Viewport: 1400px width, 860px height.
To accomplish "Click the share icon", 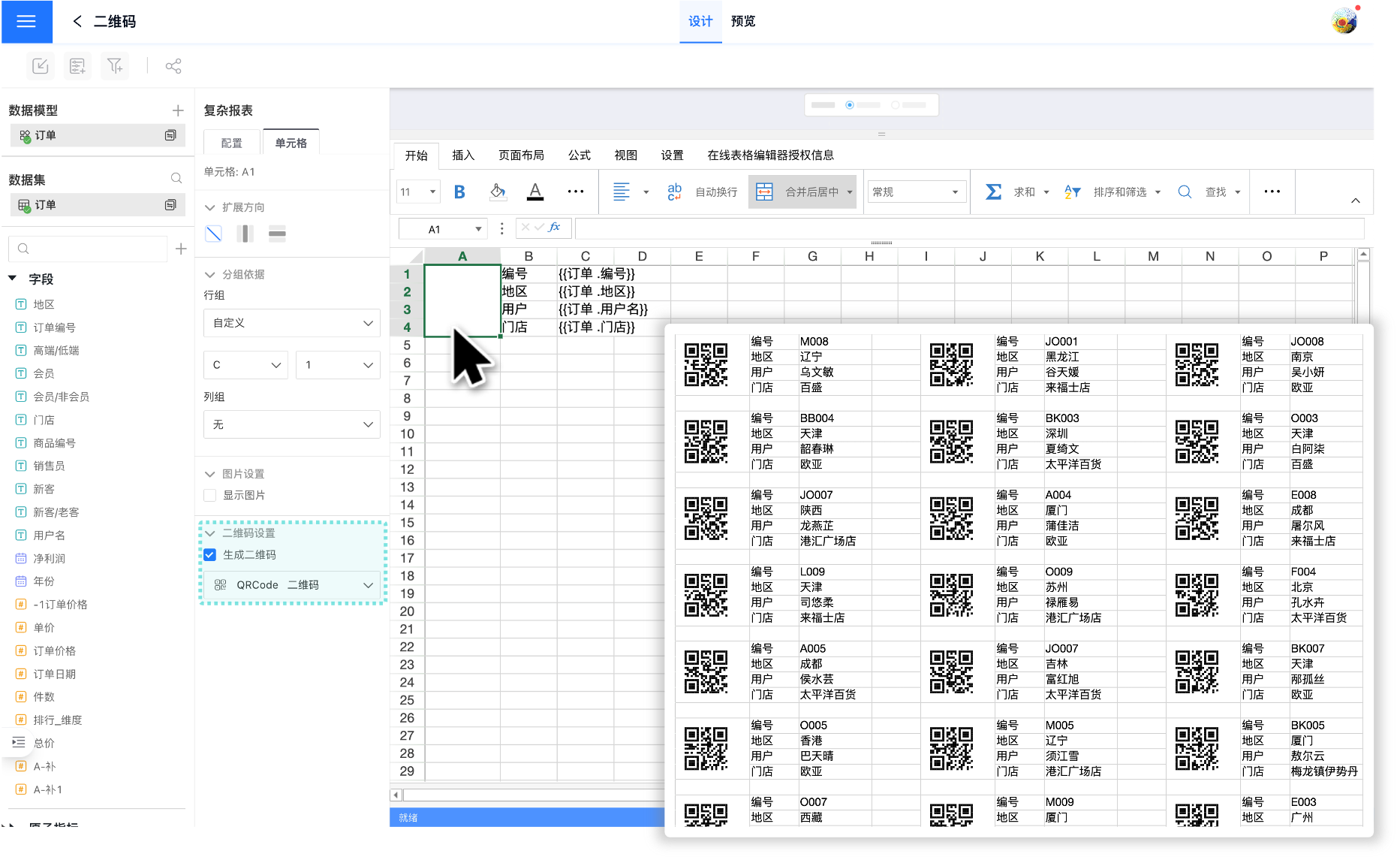I will 173,66.
